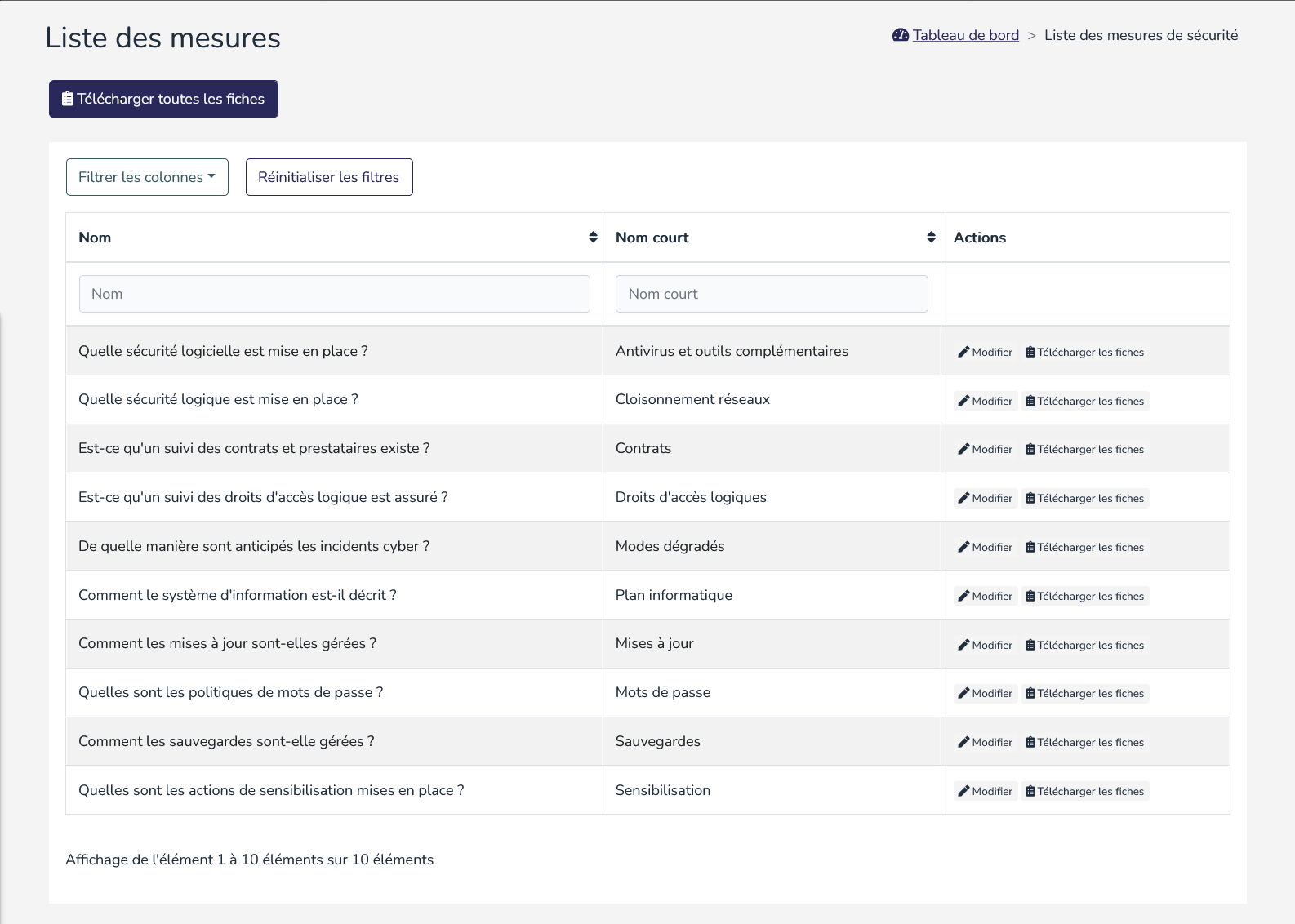This screenshot has width=1295, height=924.
Task: Sort the table by the Nom column
Action: [593, 238]
